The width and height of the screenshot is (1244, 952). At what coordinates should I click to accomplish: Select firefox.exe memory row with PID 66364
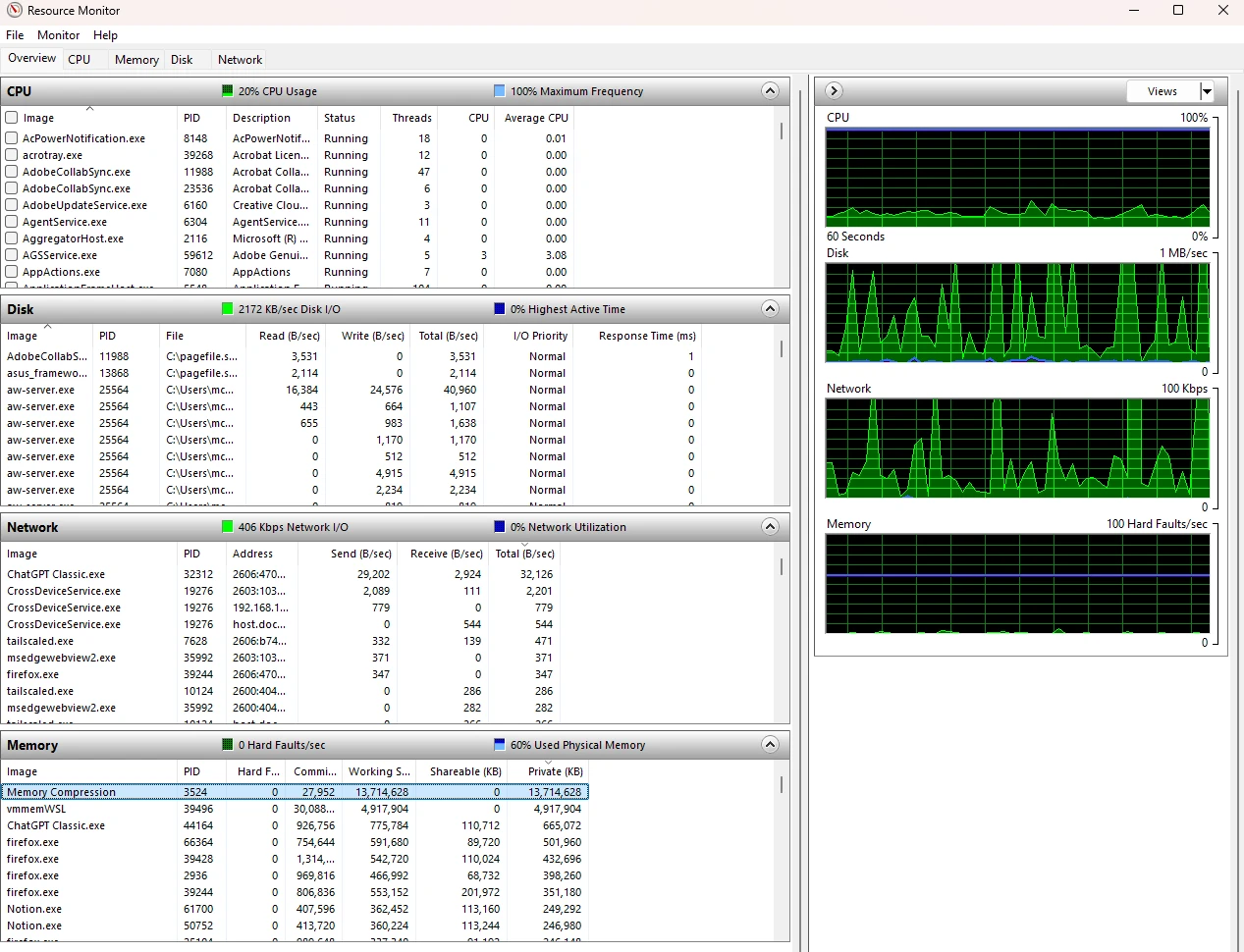295,842
